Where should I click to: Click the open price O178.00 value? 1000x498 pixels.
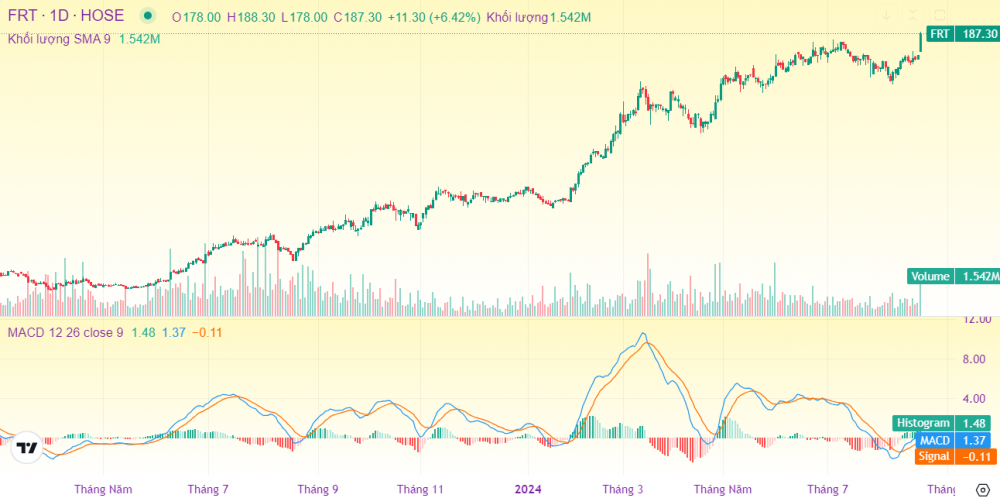pos(196,18)
